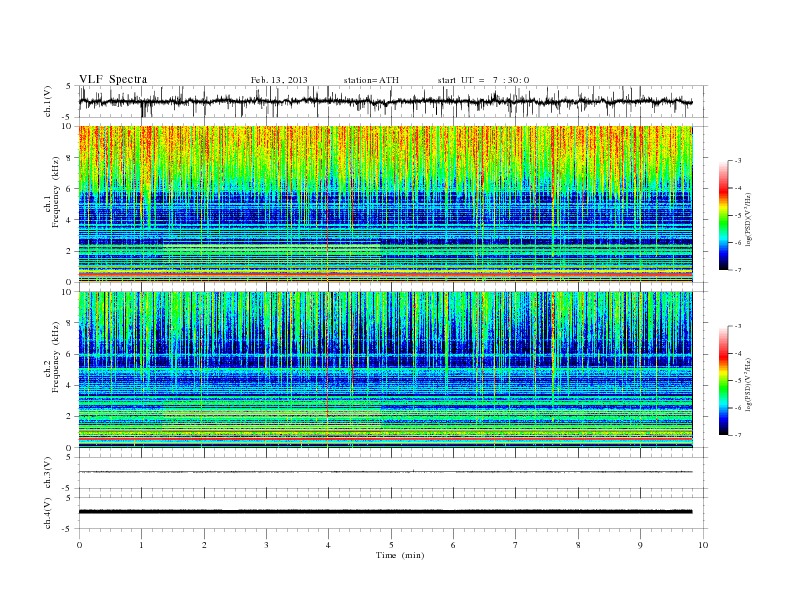Click the ch.3 voltage waveform trace
This screenshot has height=612, width=792.
click(385, 472)
